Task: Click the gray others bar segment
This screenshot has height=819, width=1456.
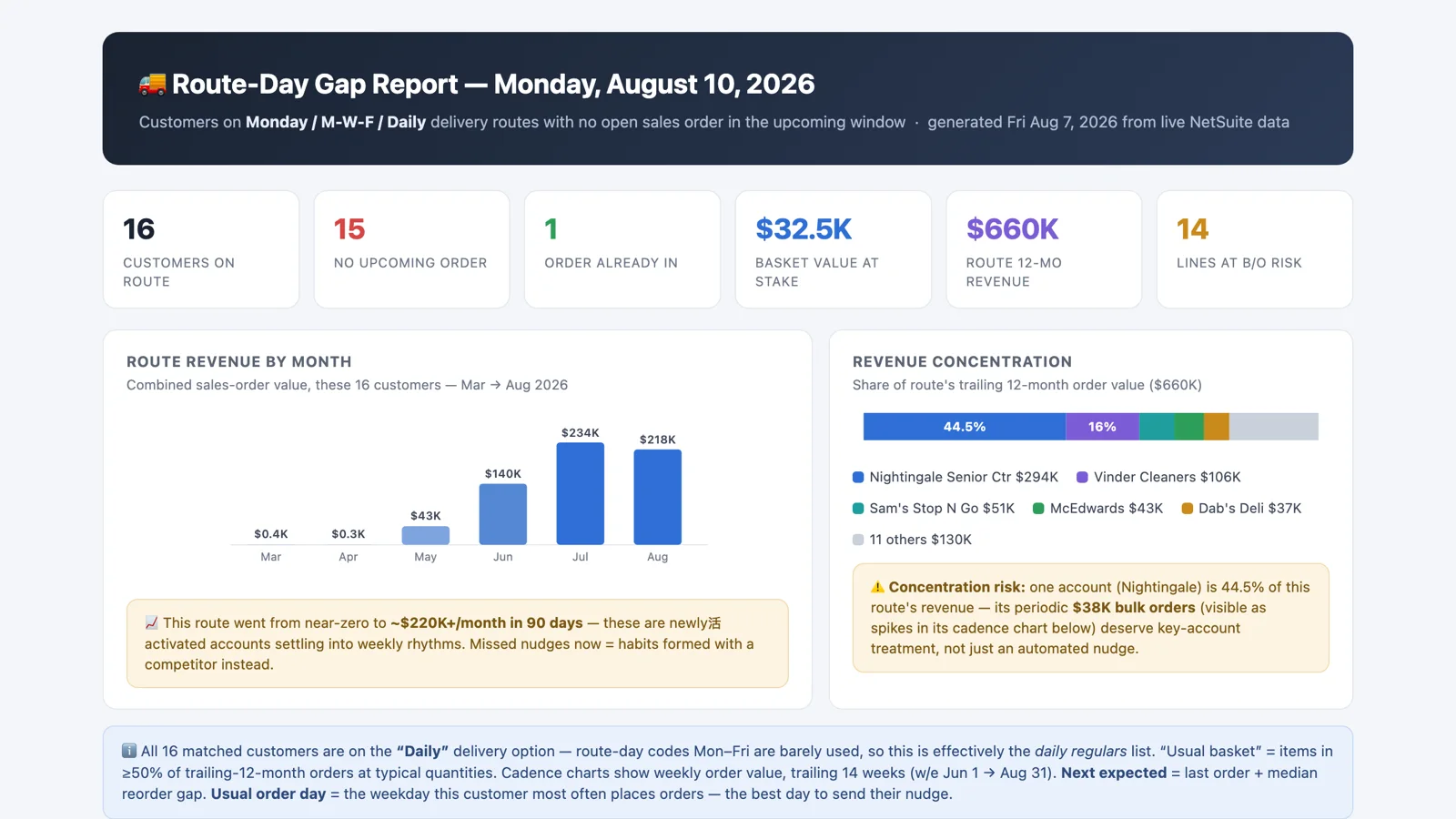Action: click(1274, 427)
